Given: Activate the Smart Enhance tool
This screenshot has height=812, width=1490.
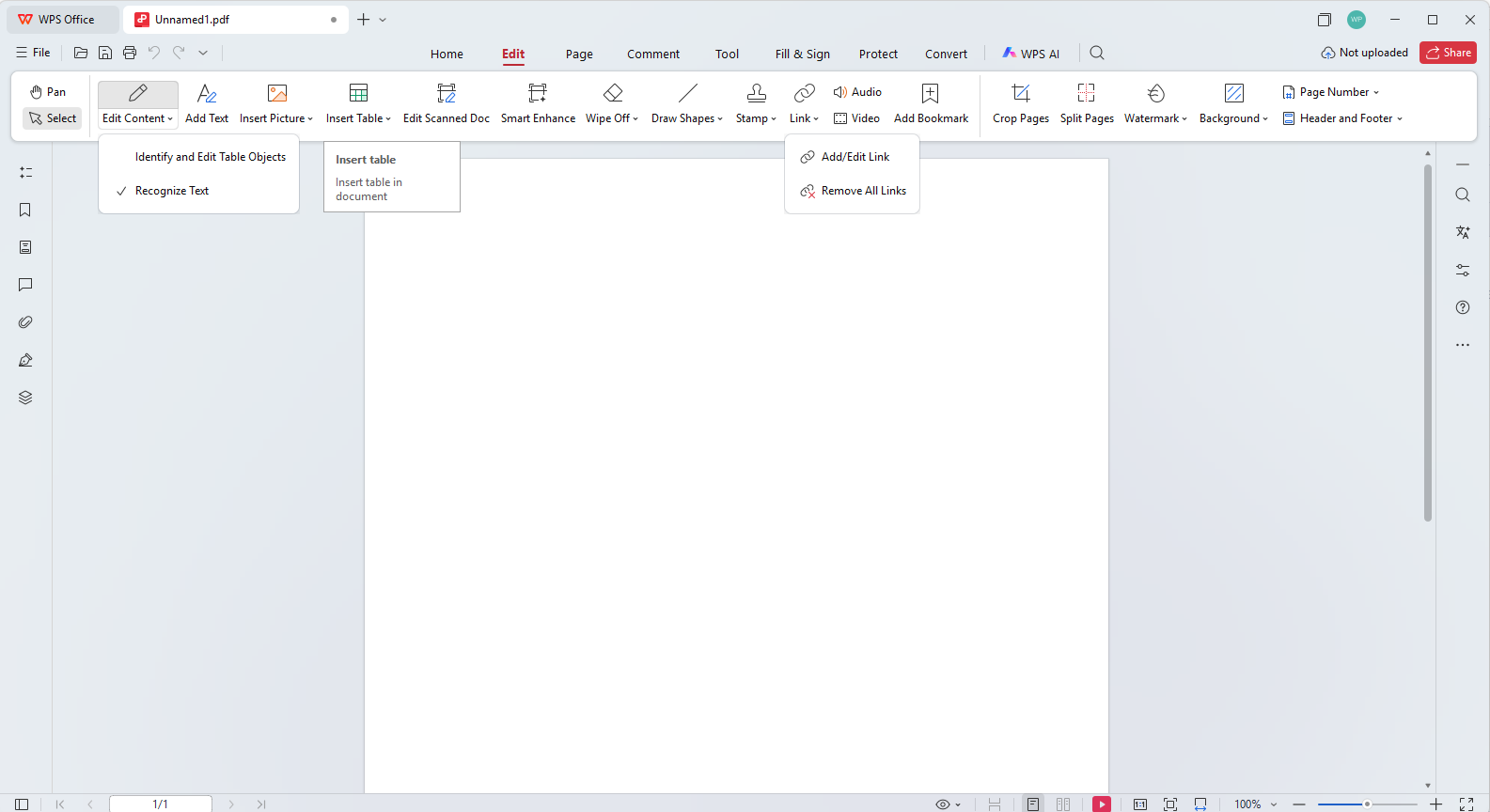Looking at the screenshot, I should [x=538, y=104].
